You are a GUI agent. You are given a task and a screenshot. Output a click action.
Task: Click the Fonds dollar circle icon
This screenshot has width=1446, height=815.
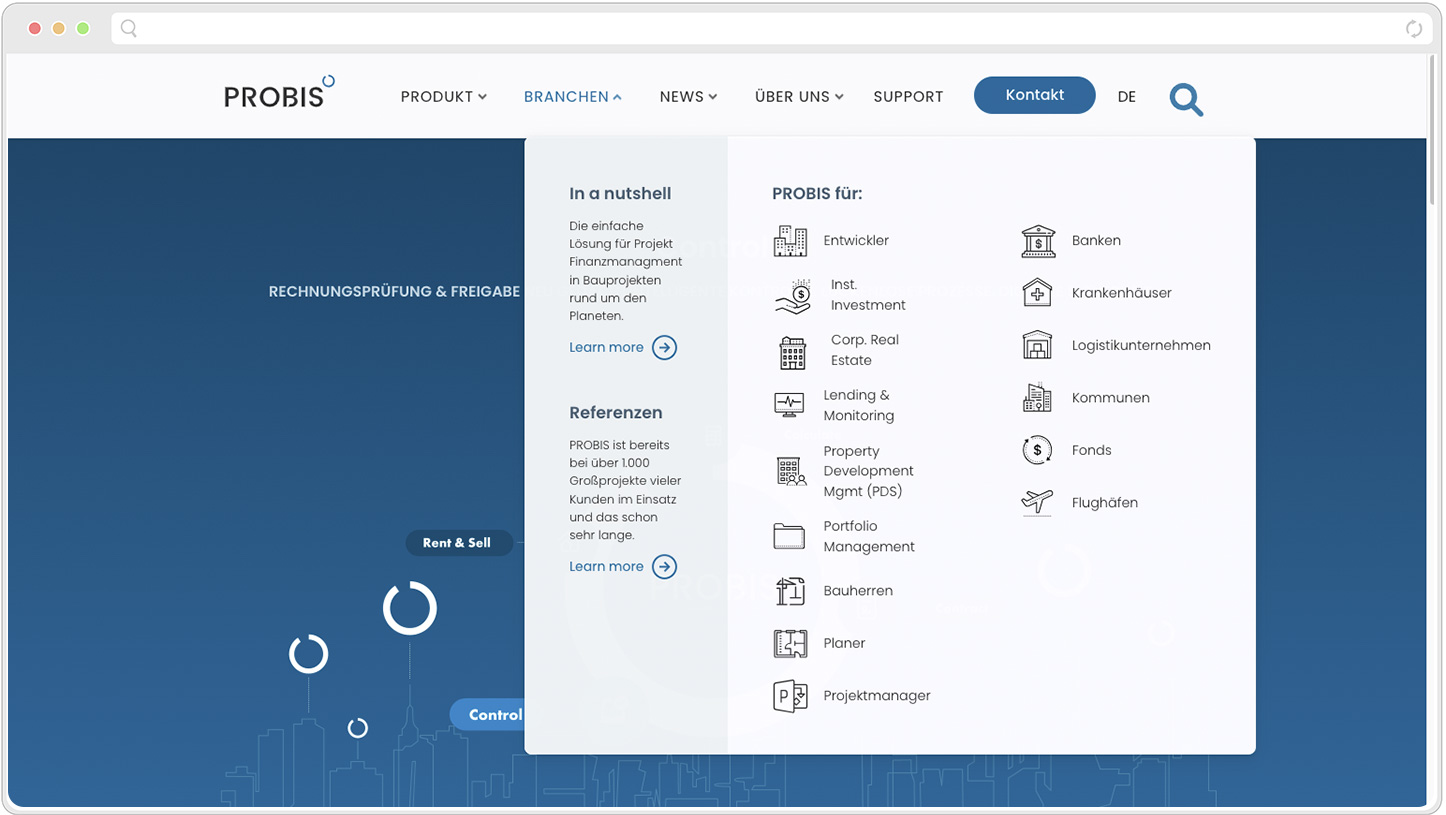(x=1038, y=450)
